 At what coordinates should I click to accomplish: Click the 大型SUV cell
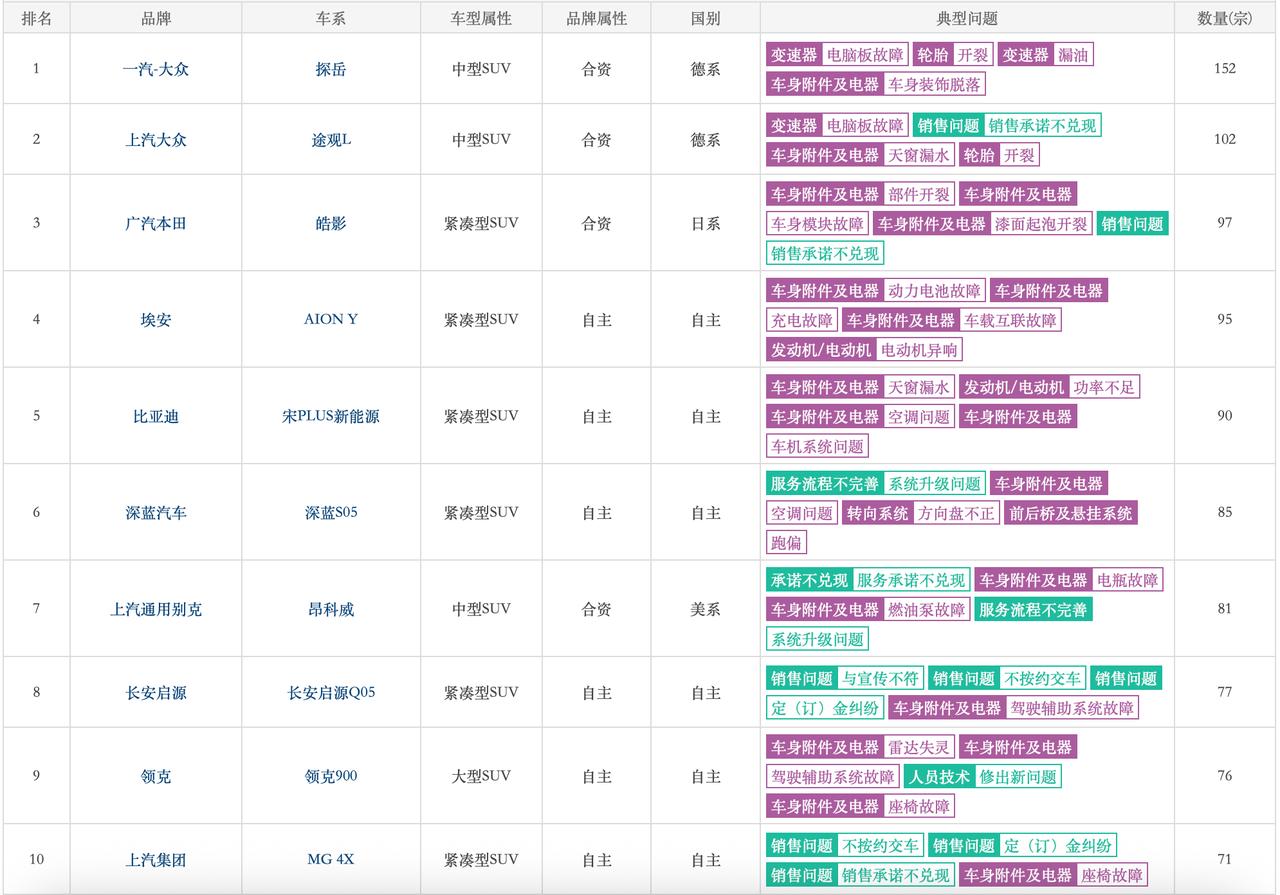pyautogui.click(x=481, y=777)
